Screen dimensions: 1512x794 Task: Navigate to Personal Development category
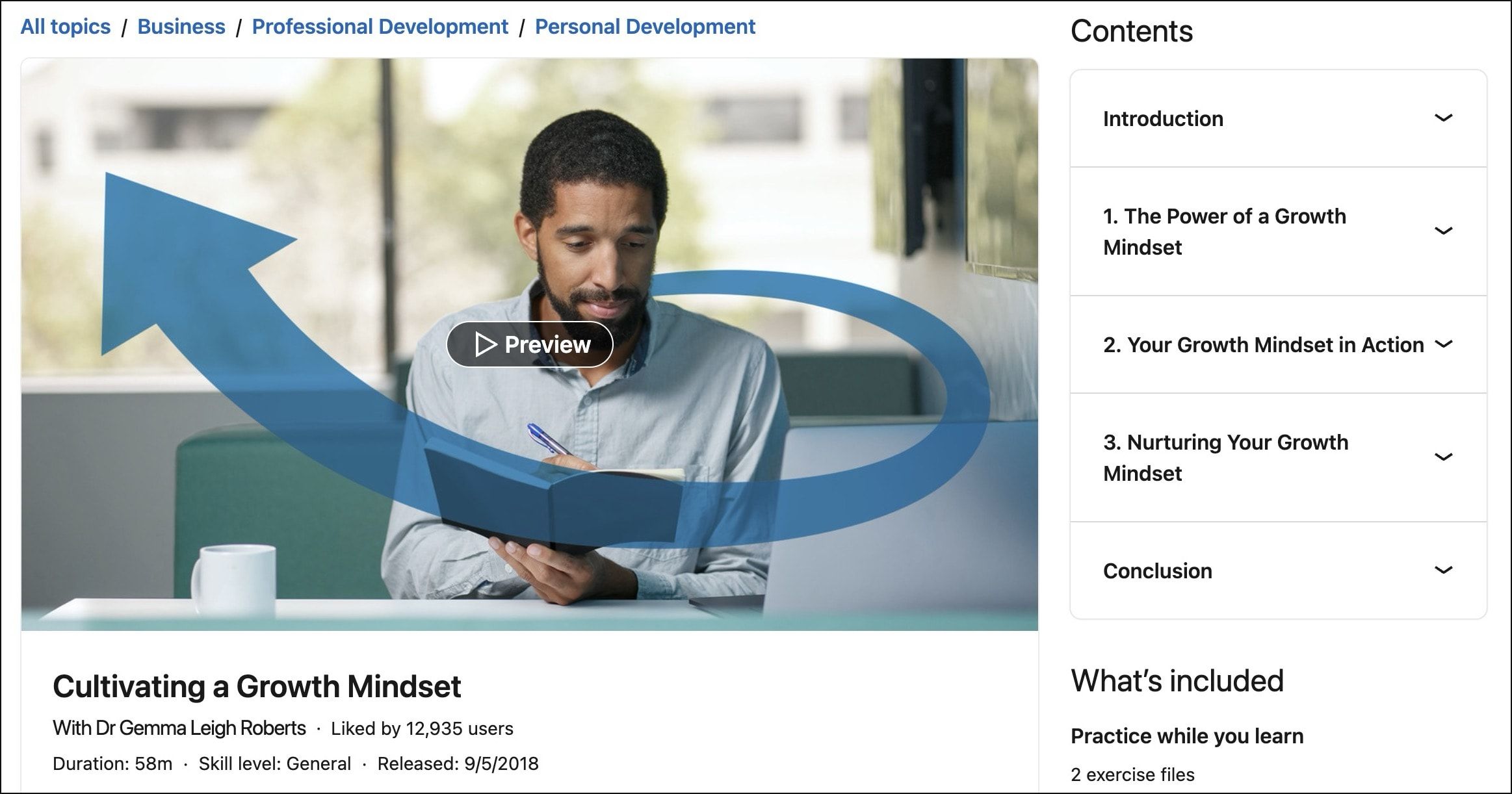(x=646, y=26)
